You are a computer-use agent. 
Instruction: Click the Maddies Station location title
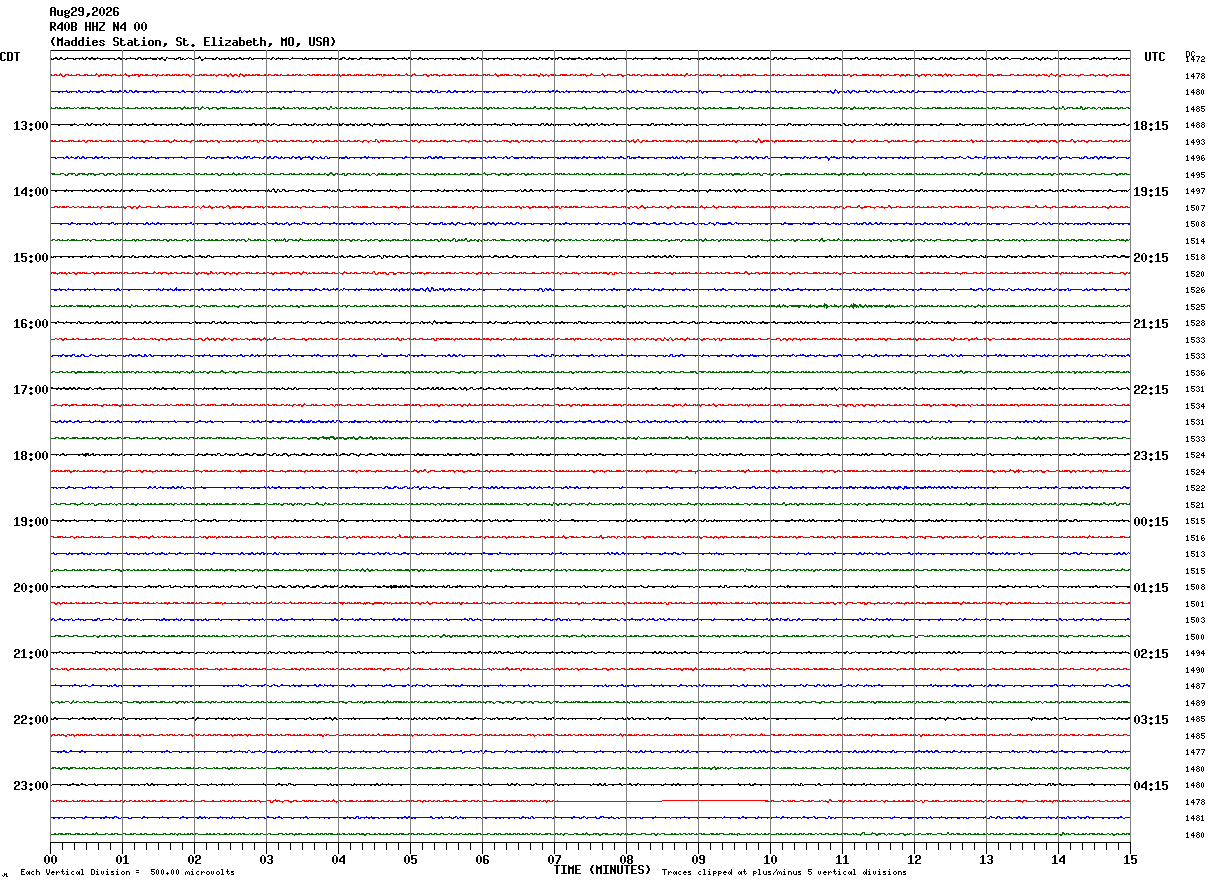click(193, 42)
